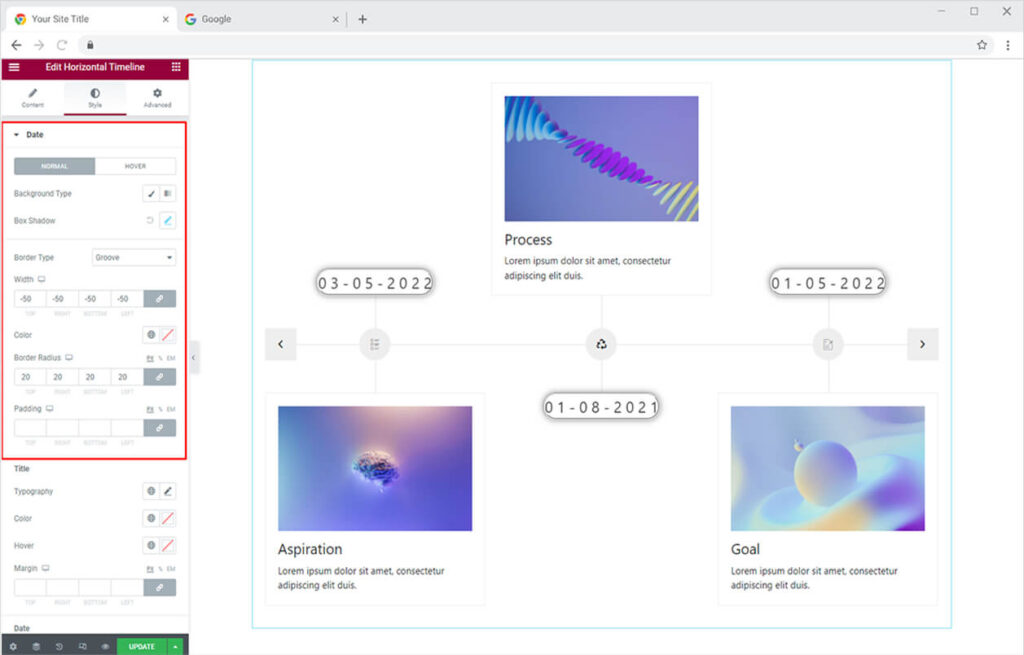Viewport: 1024px width, 655px height.
Task: Expand save options arrow beside Update
Action: pyautogui.click(x=177, y=646)
